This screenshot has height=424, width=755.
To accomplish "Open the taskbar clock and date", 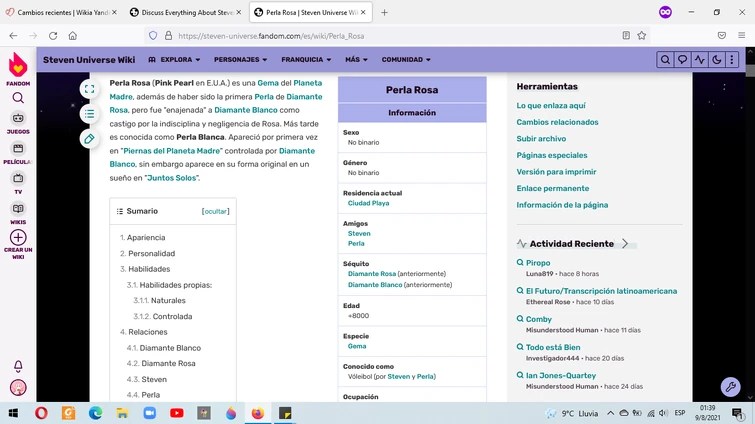I will pos(707,413).
